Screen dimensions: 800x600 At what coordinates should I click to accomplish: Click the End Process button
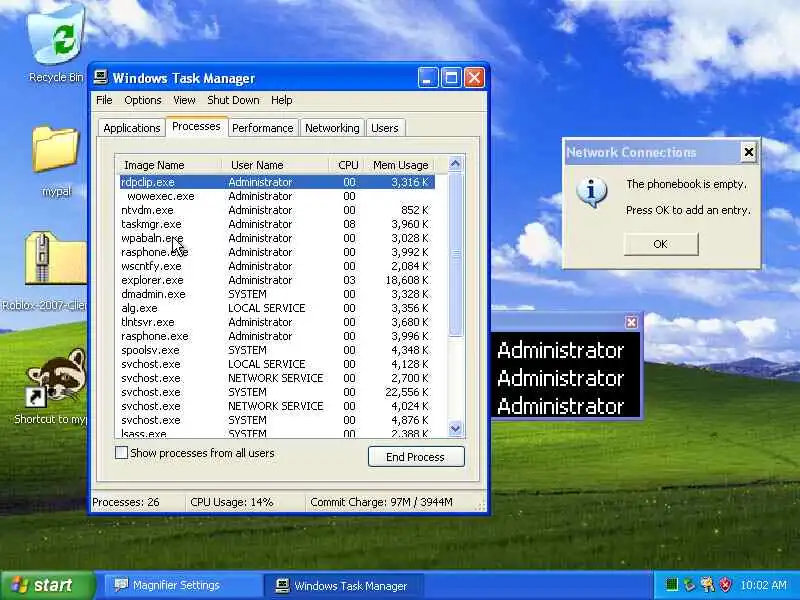[416, 457]
